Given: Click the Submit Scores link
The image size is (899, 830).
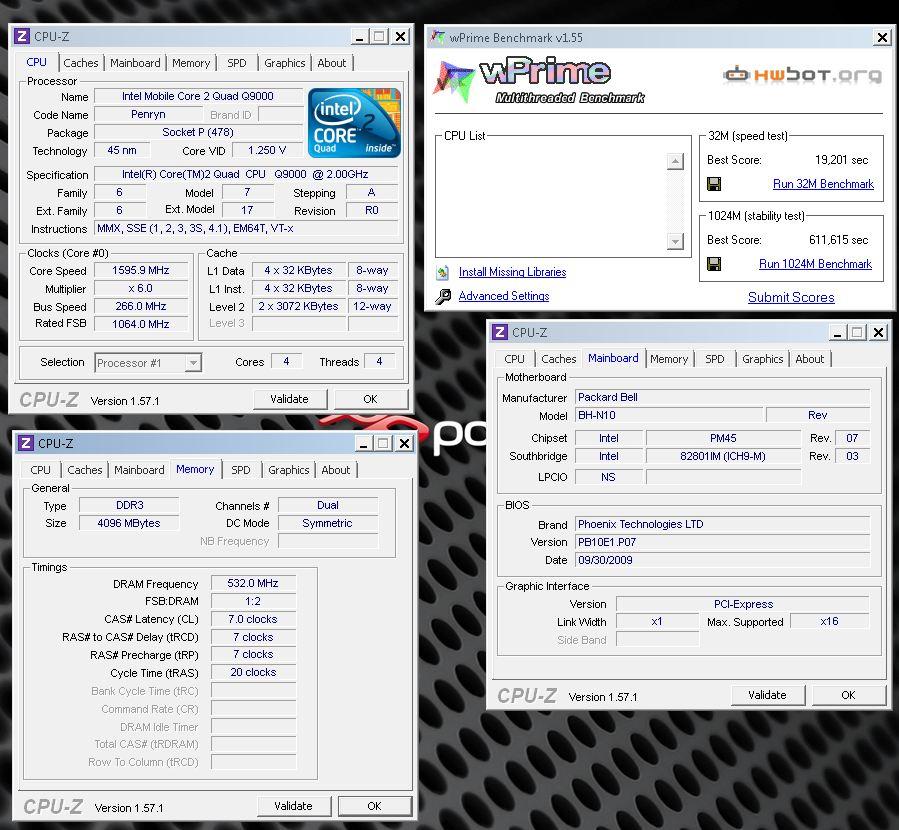Looking at the screenshot, I should pyautogui.click(x=791, y=297).
